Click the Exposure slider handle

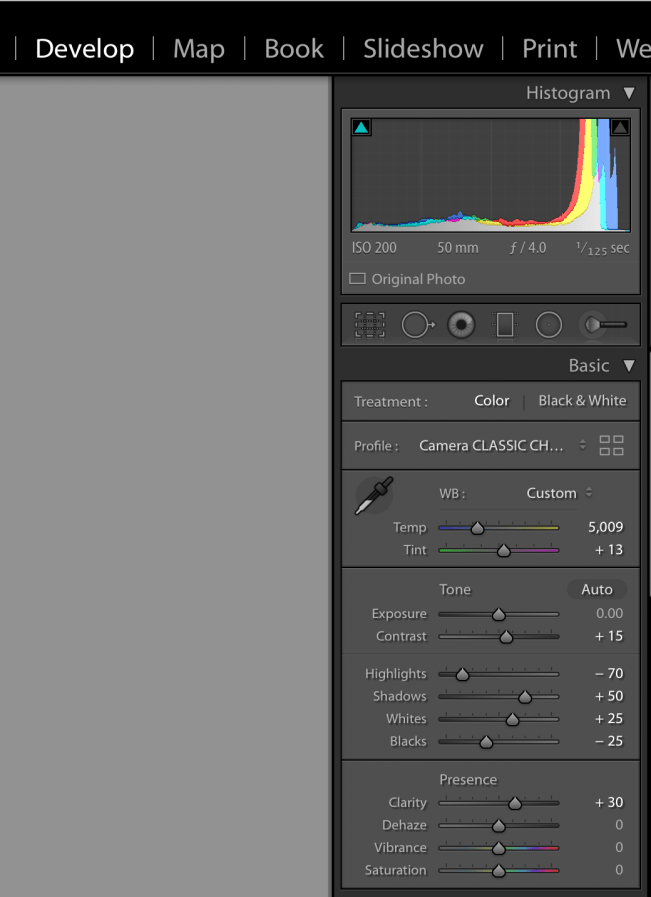(499, 614)
